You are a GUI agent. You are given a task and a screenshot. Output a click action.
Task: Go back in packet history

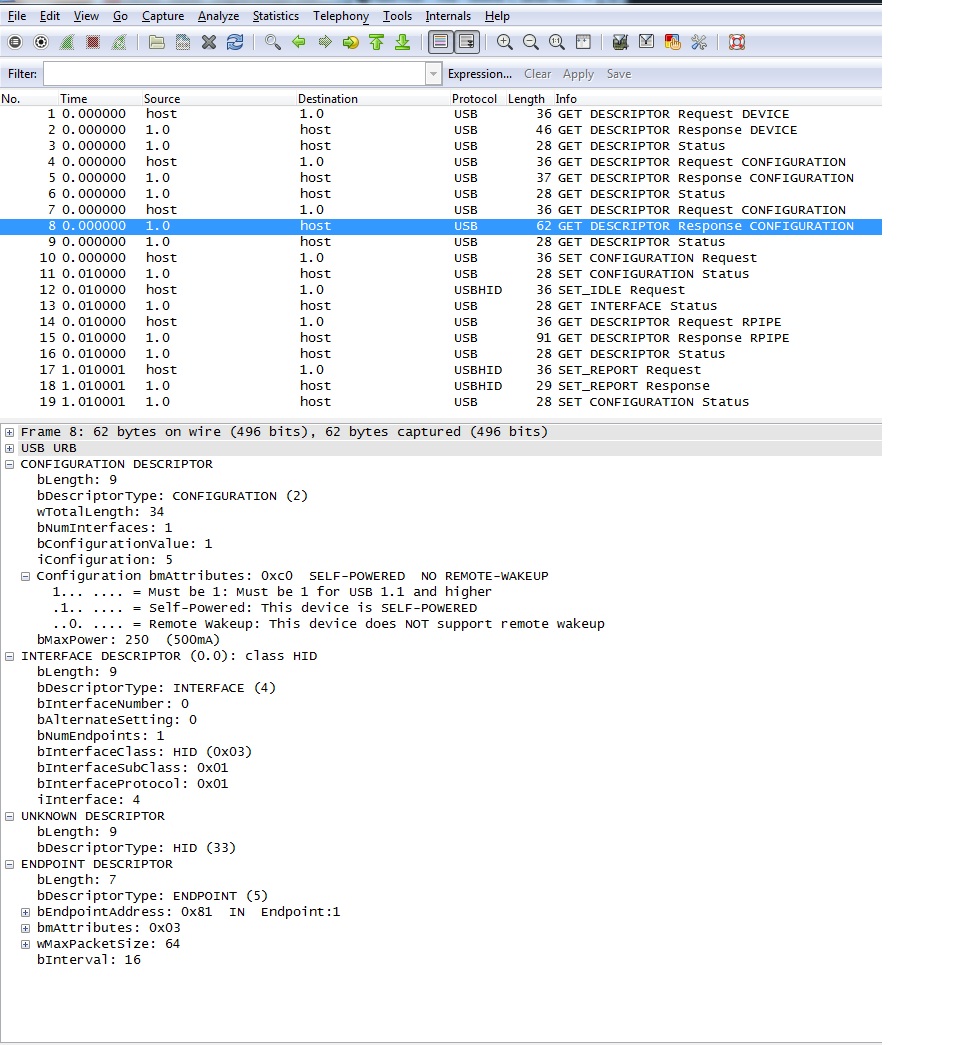pos(299,43)
